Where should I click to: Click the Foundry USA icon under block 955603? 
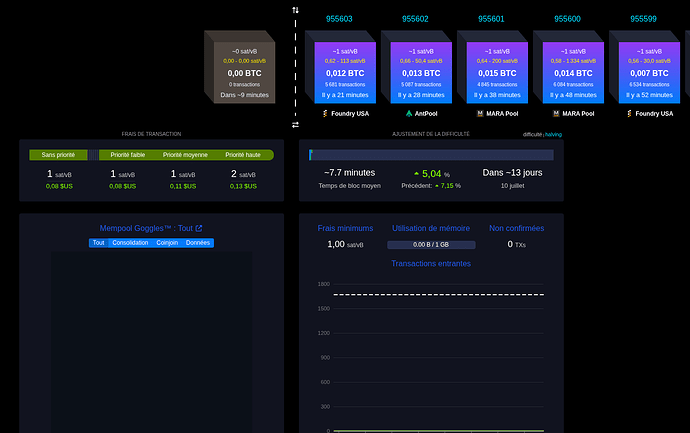click(x=325, y=114)
